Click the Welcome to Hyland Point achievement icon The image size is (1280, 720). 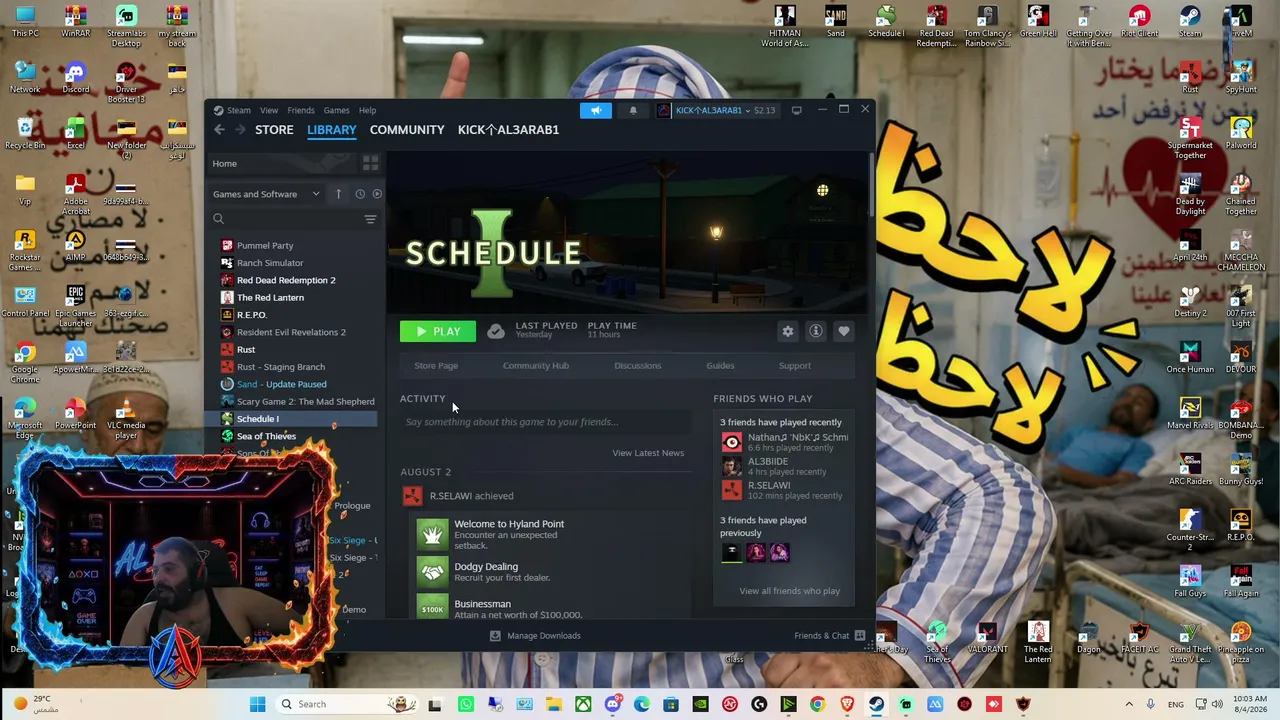(x=432, y=535)
